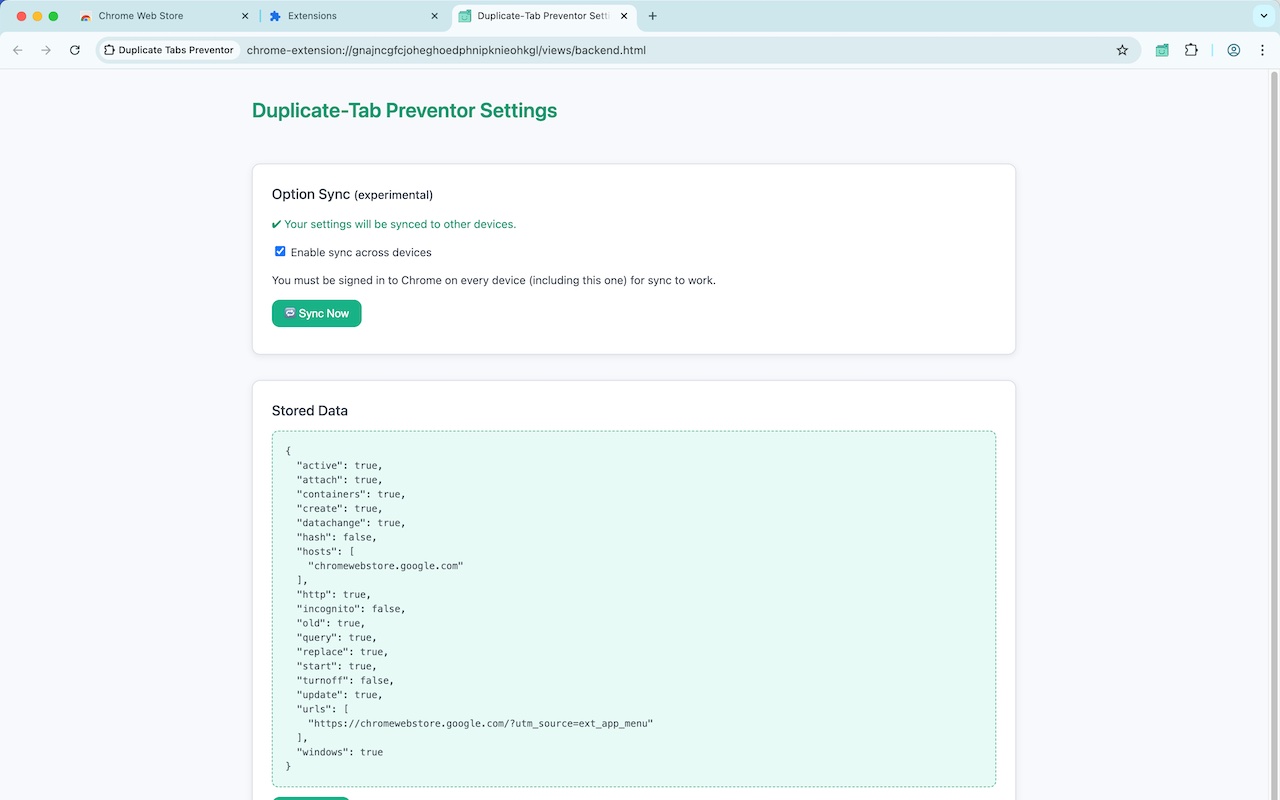1280x800 pixels.
Task: Click the "Stored Data" heading
Action: click(x=310, y=410)
